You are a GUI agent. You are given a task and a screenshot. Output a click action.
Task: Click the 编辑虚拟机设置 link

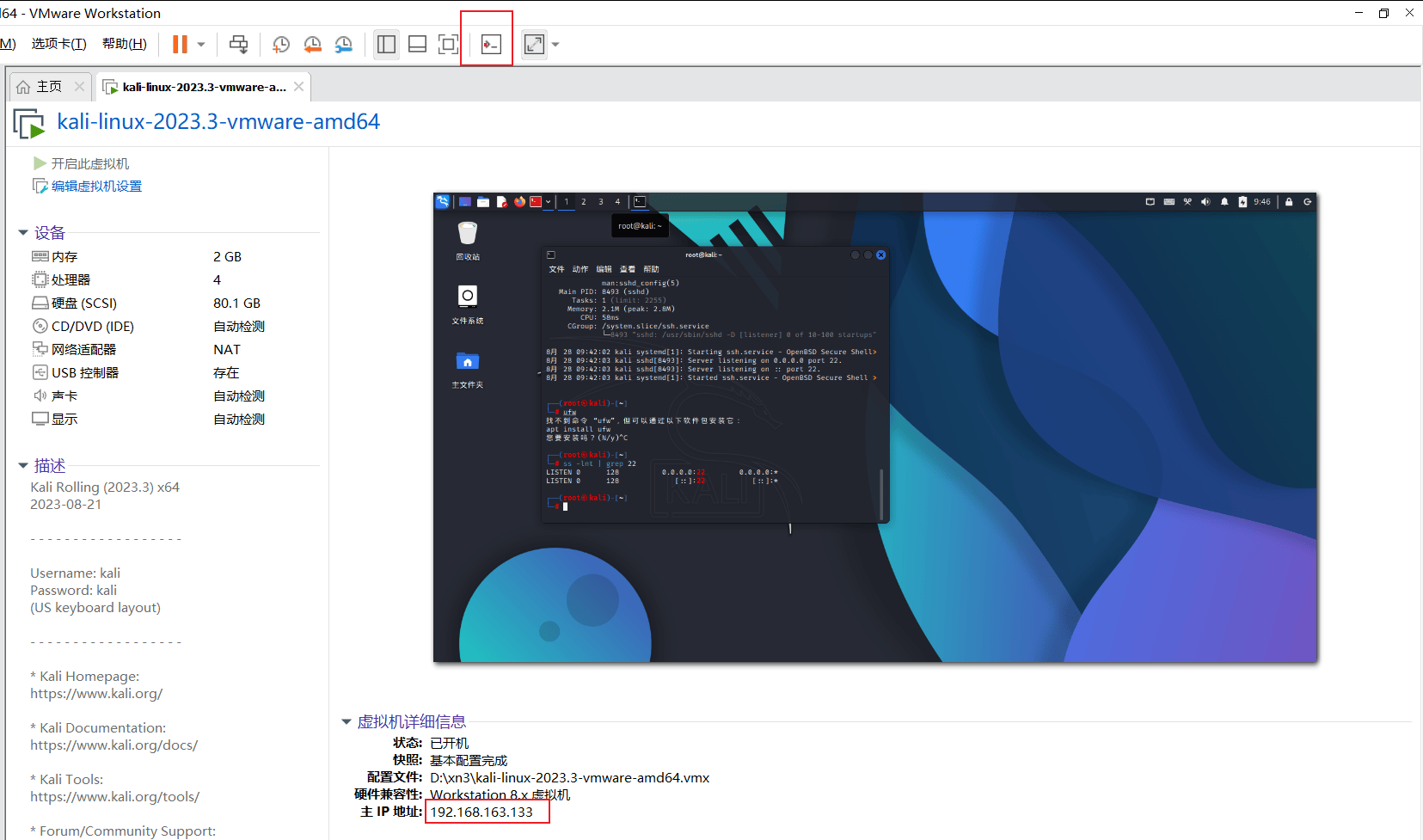point(95,187)
